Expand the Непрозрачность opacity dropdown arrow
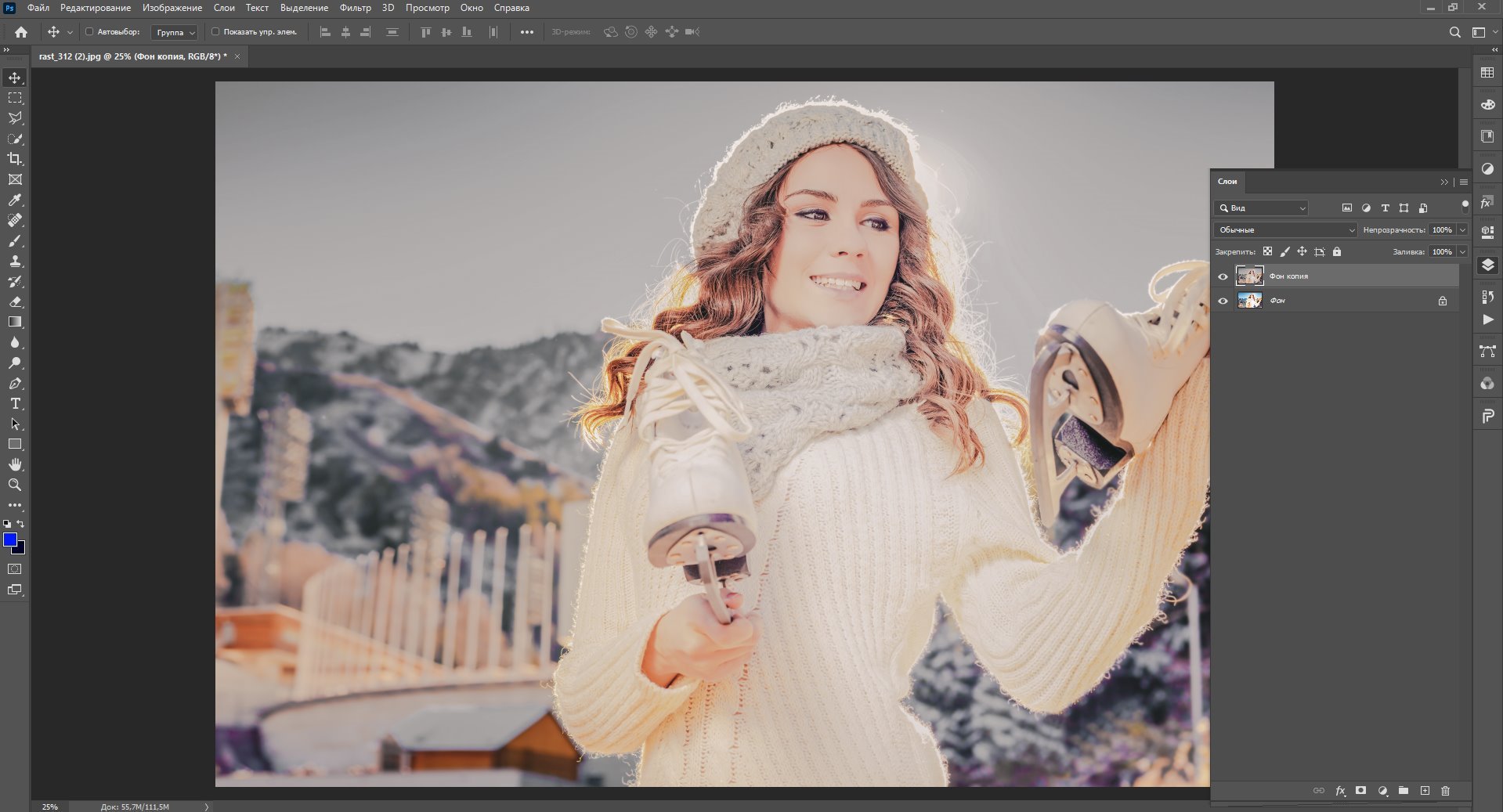Image resolution: width=1503 pixels, height=812 pixels. click(1462, 230)
